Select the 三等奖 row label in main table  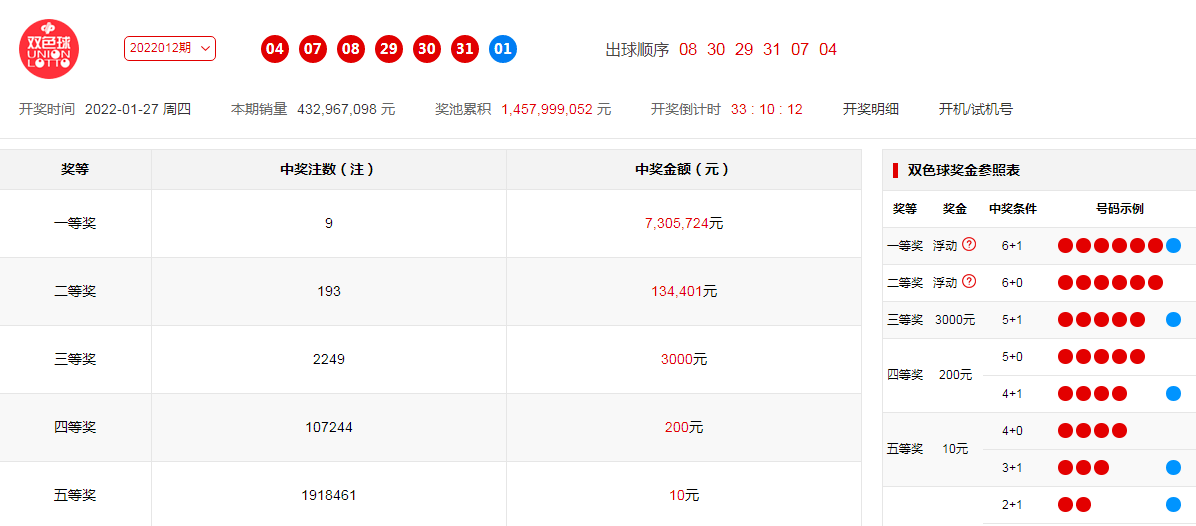tap(75, 359)
